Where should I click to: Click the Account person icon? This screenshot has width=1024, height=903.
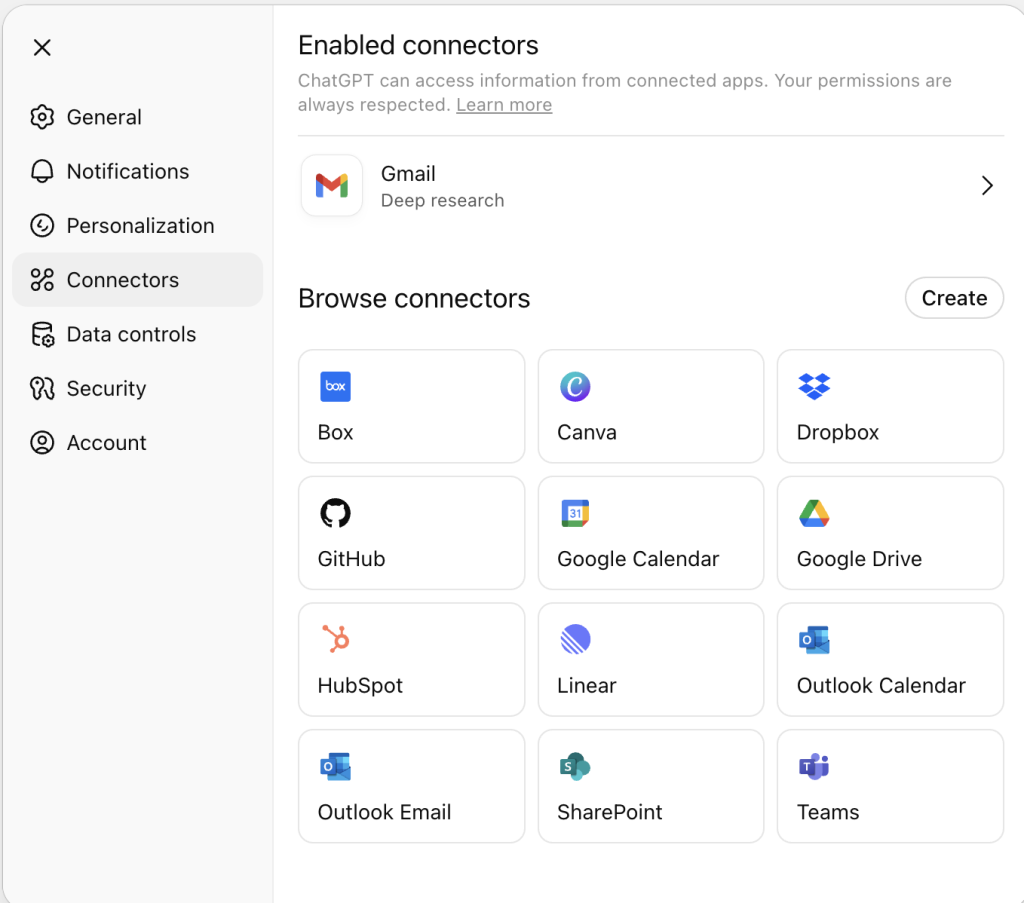click(x=42, y=443)
